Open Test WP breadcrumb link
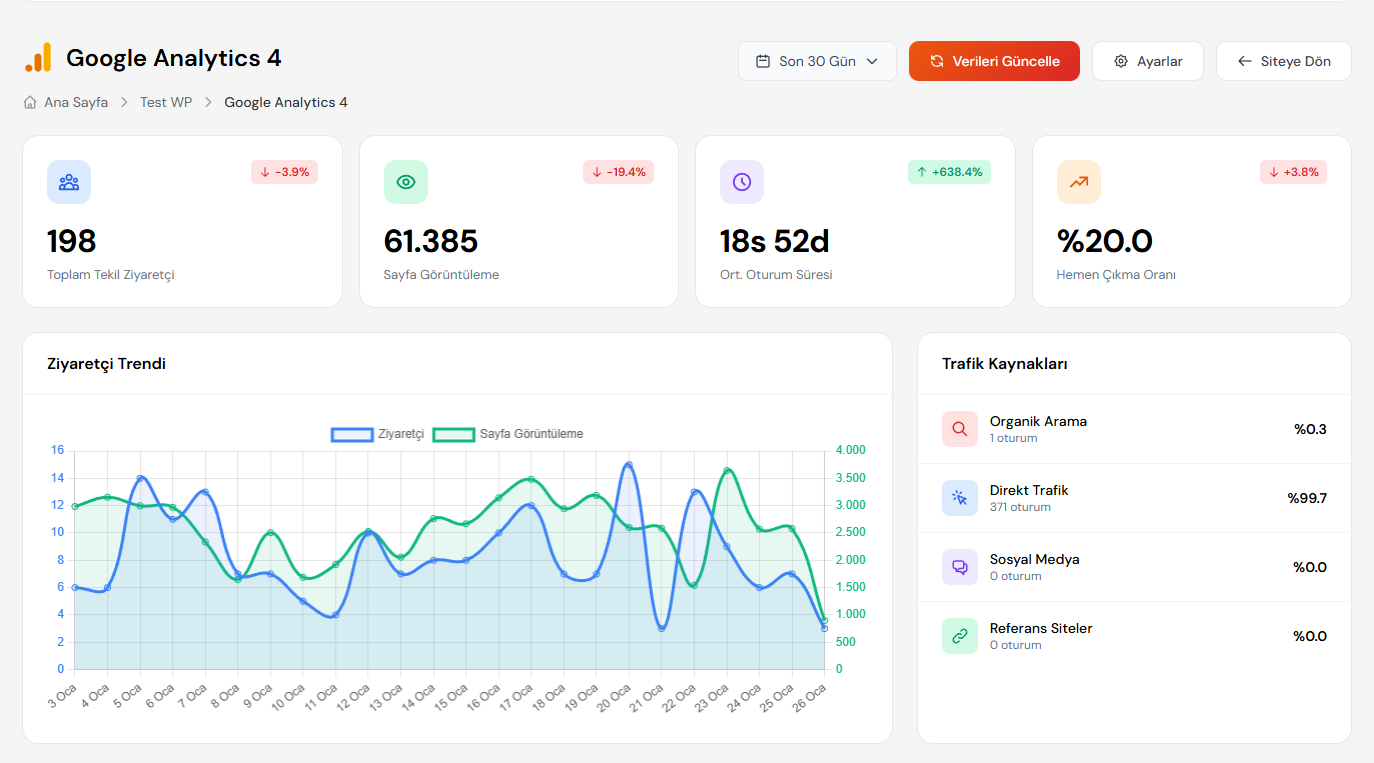Image resolution: width=1374 pixels, height=763 pixels. pos(166,102)
